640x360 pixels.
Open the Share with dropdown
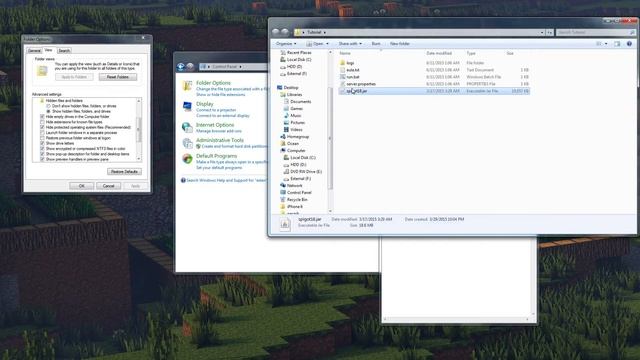coord(350,44)
